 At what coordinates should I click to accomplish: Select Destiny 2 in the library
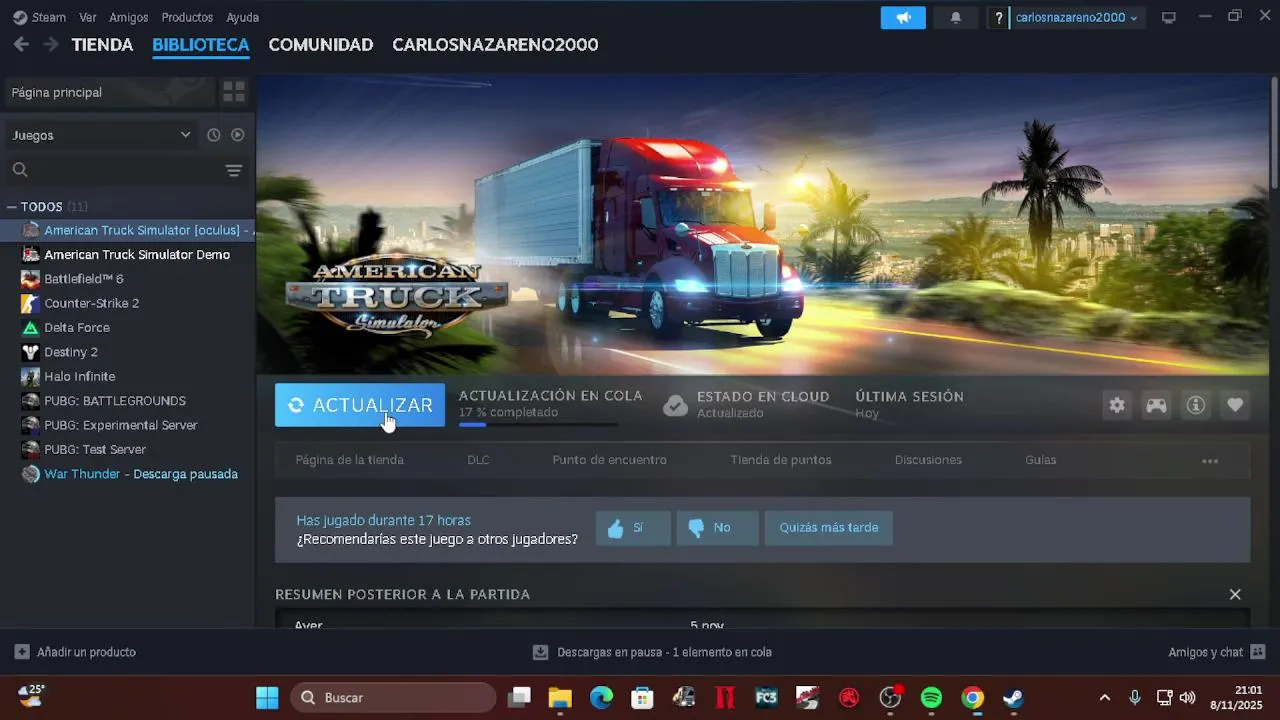coord(128,352)
